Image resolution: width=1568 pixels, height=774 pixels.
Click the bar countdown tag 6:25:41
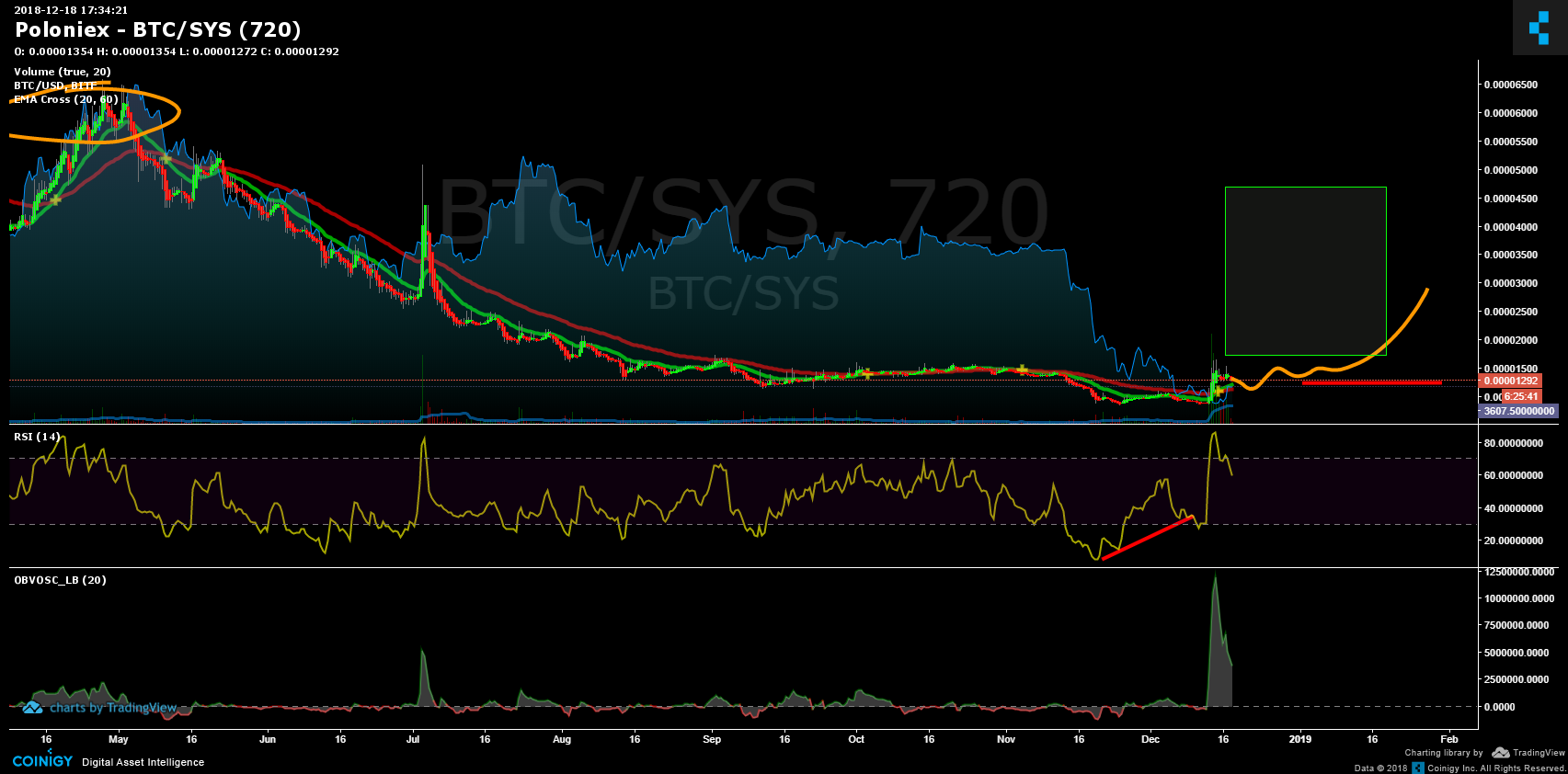tap(1520, 397)
